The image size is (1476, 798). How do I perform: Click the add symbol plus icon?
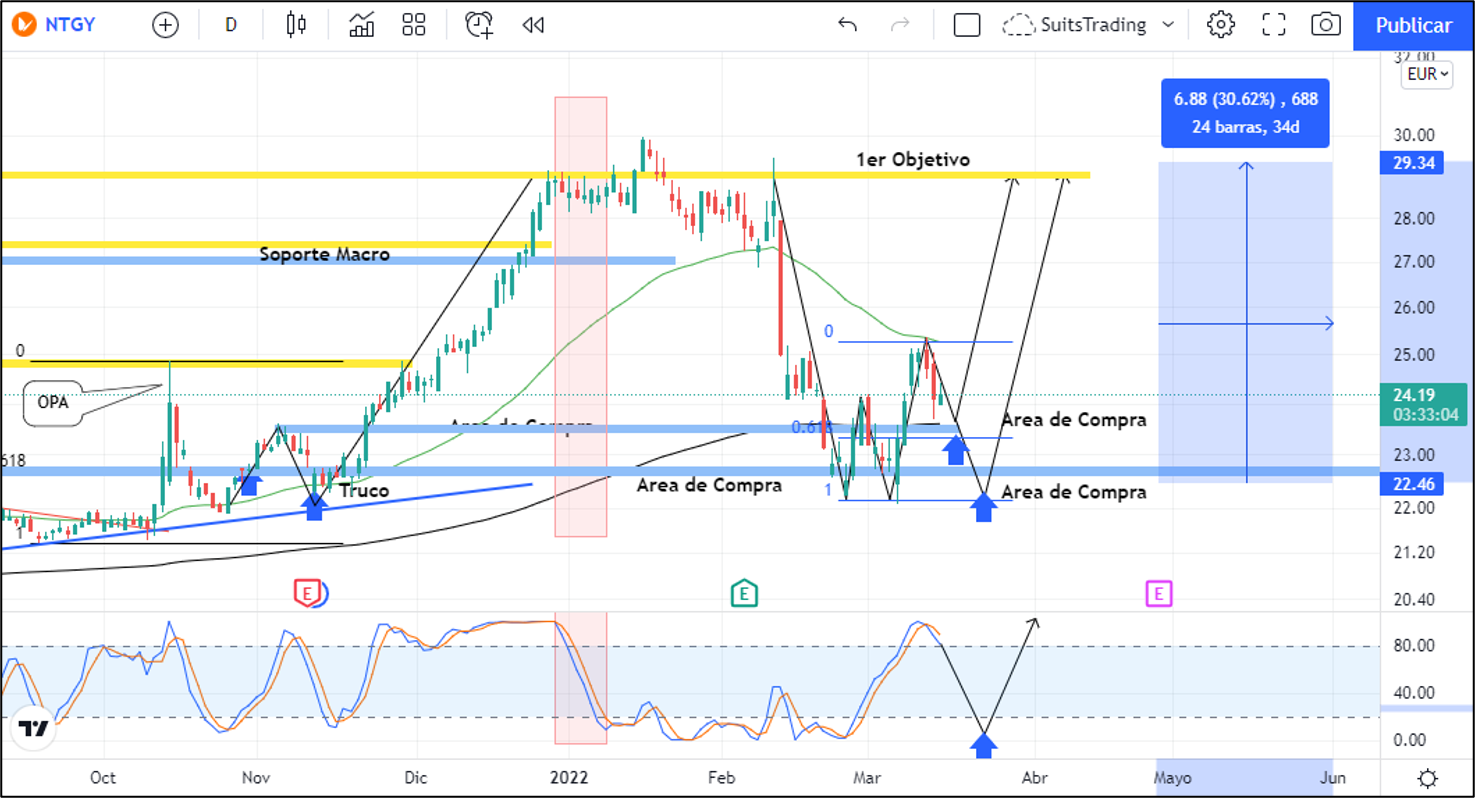pyautogui.click(x=165, y=25)
